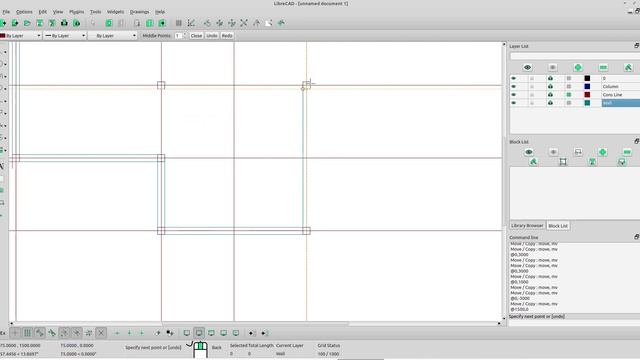Click the Previous View icon

(x=256, y=23)
